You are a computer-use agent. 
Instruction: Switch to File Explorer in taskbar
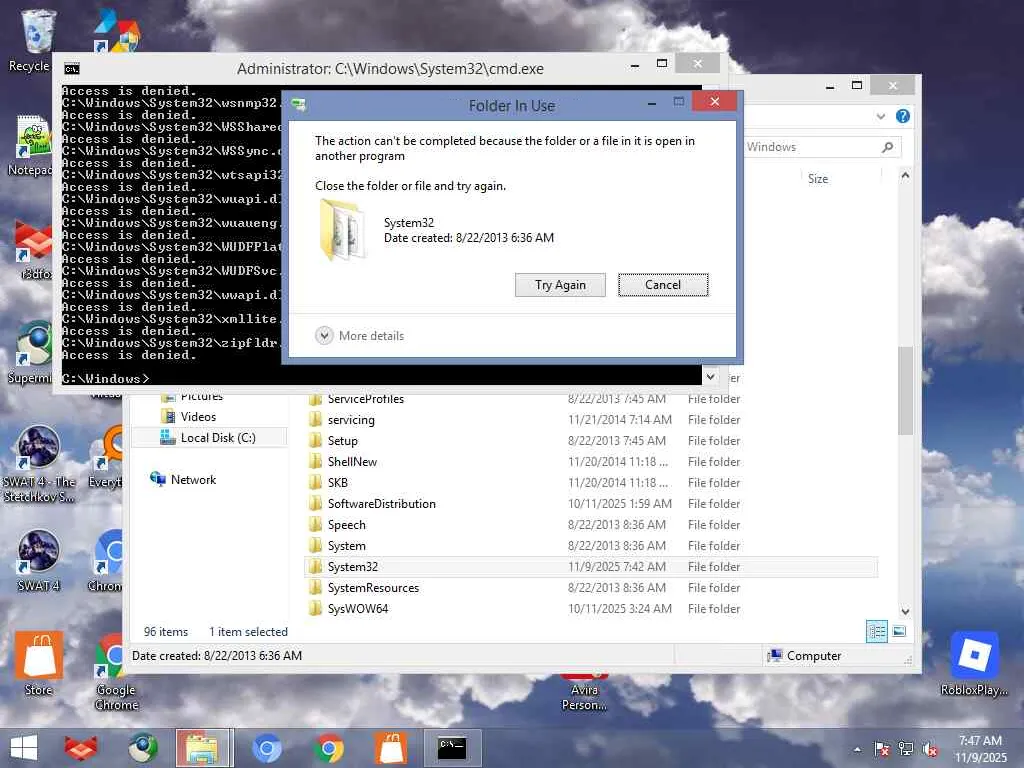pos(202,748)
